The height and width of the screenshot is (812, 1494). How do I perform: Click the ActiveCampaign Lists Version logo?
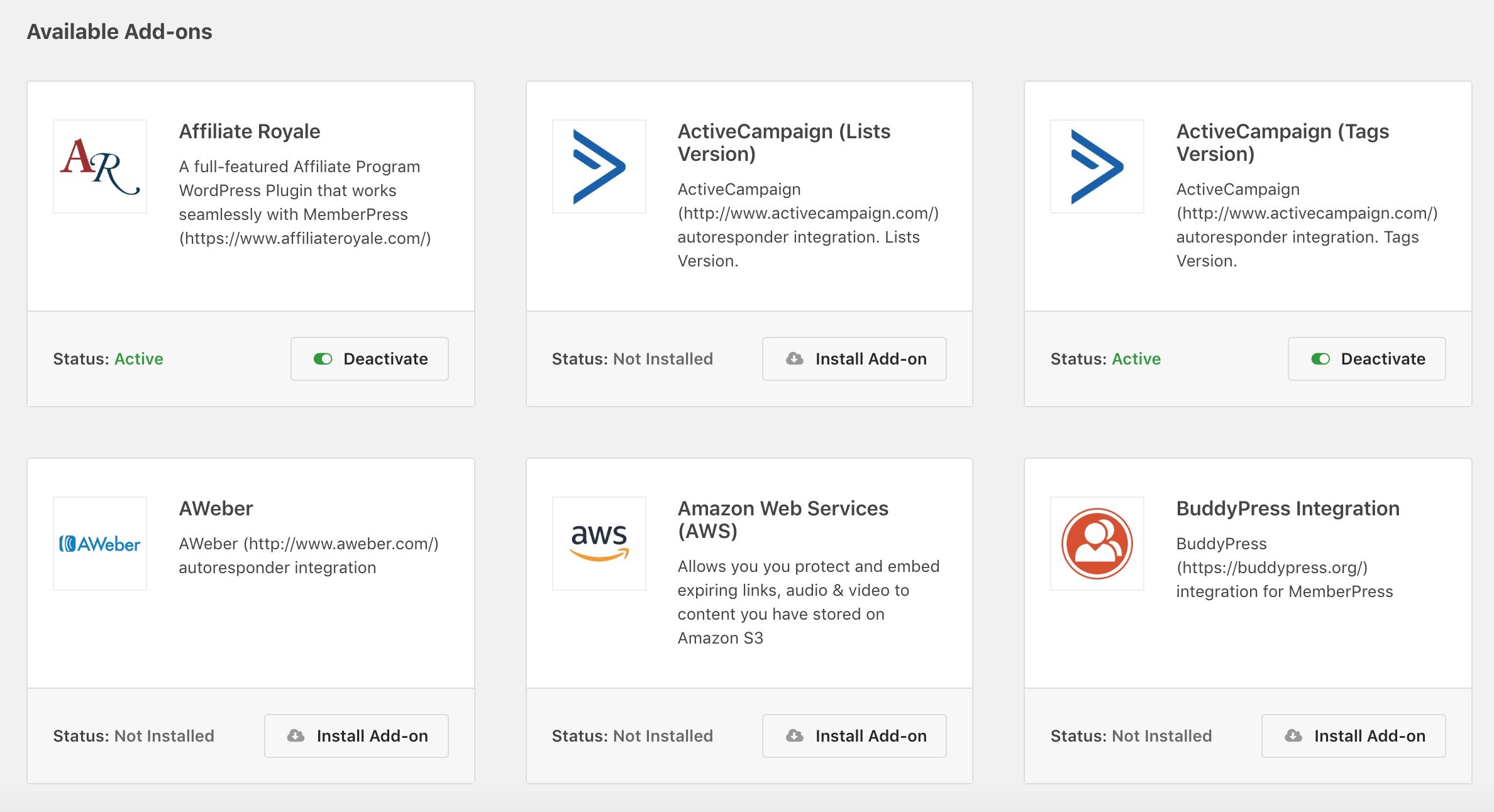pyautogui.click(x=599, y=167)
